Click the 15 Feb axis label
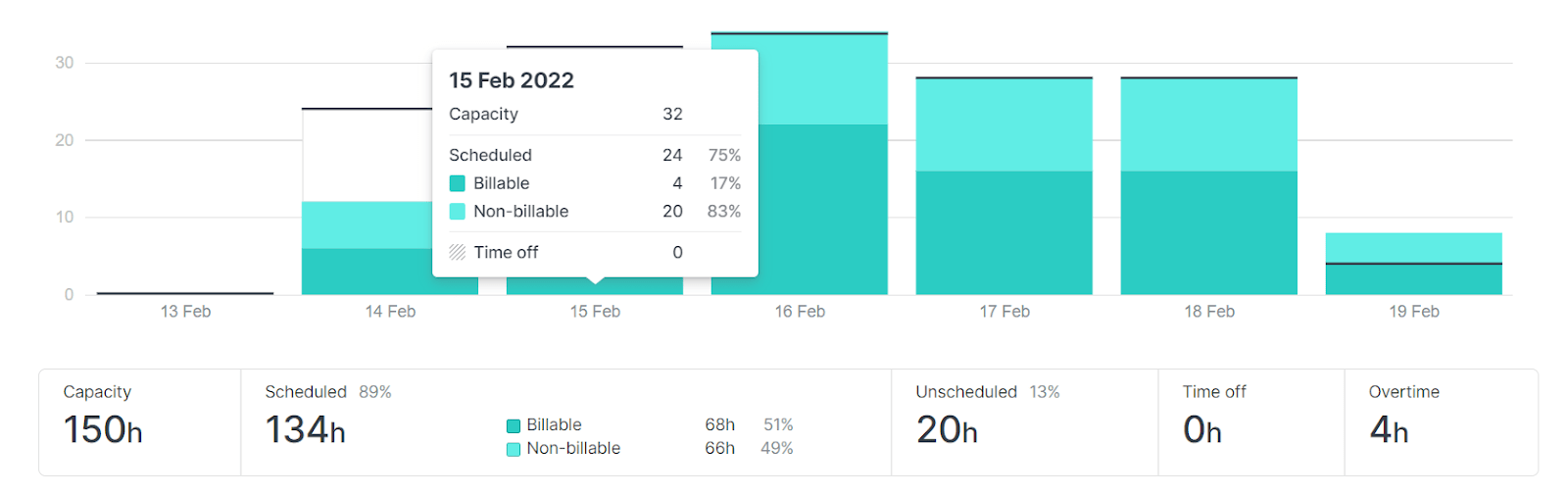1568x494 pixels. click(595, 312)
